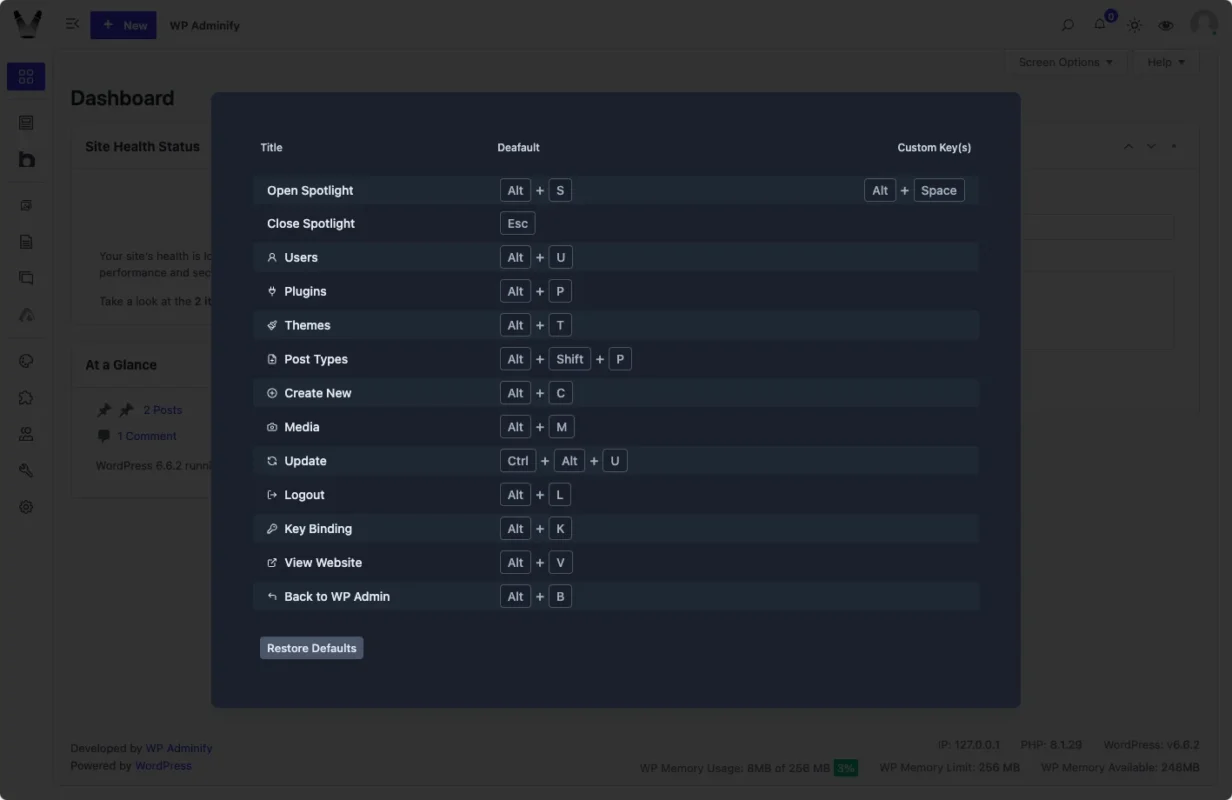The width and height of the screenshot is (1232, 800).
Task: Open the Screen Options dropdown
Action: pyautogui.click(x=1066, y=62)
